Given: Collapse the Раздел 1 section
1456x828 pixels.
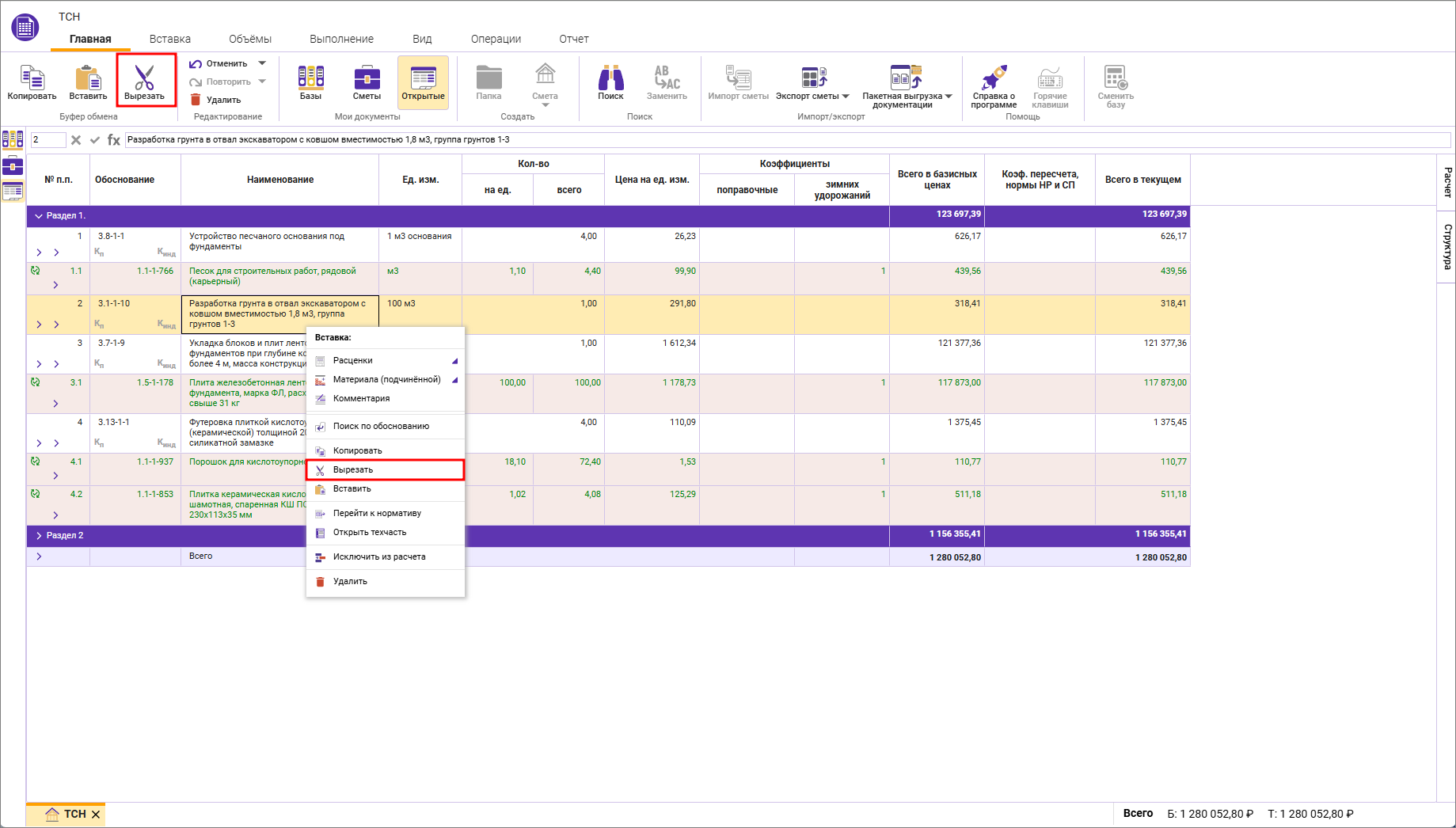Looking at the screenshot, I should tap(39, 216).
